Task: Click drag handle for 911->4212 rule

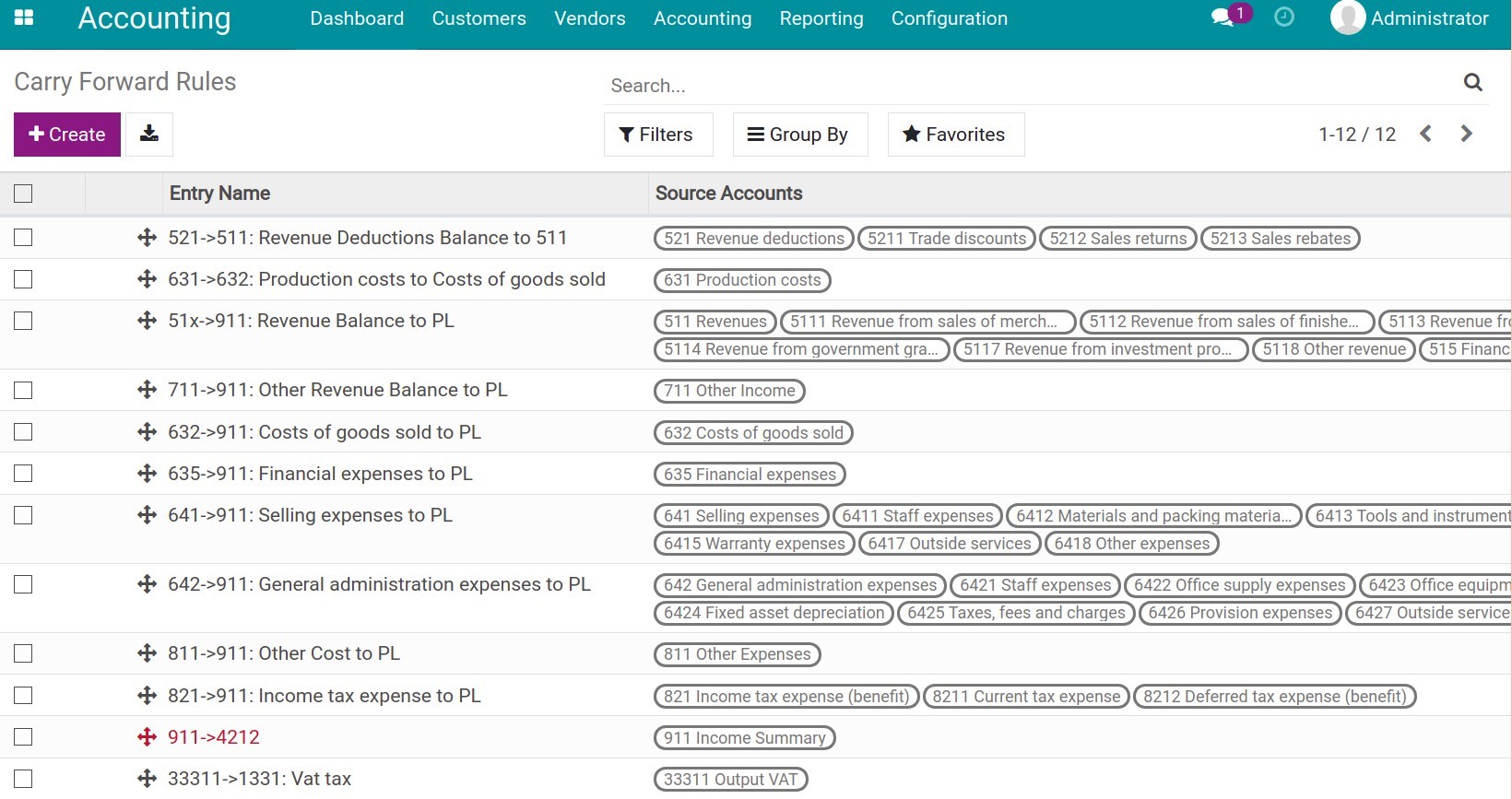Action: tap(147, 737)
